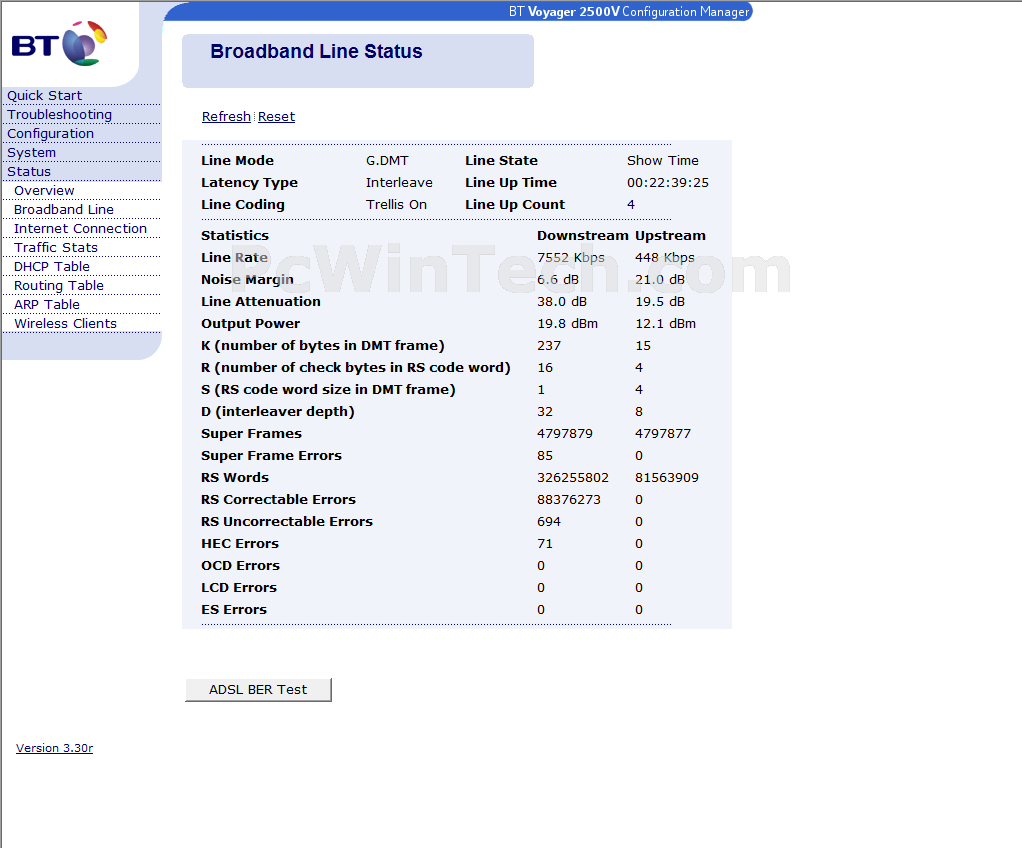The height and width of the screenshot is (848, 1022).
Task: Select the D (interleaver depth) label
Action: click(278, 412)
